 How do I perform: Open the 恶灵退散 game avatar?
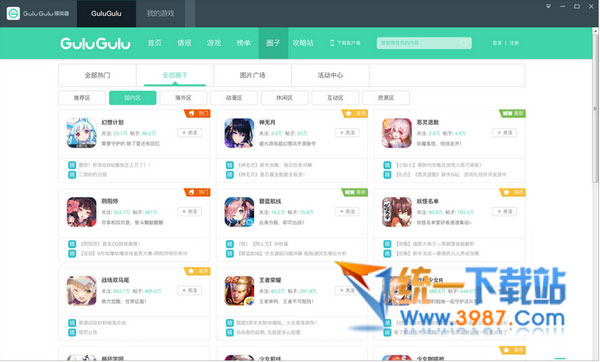[397, 133]
